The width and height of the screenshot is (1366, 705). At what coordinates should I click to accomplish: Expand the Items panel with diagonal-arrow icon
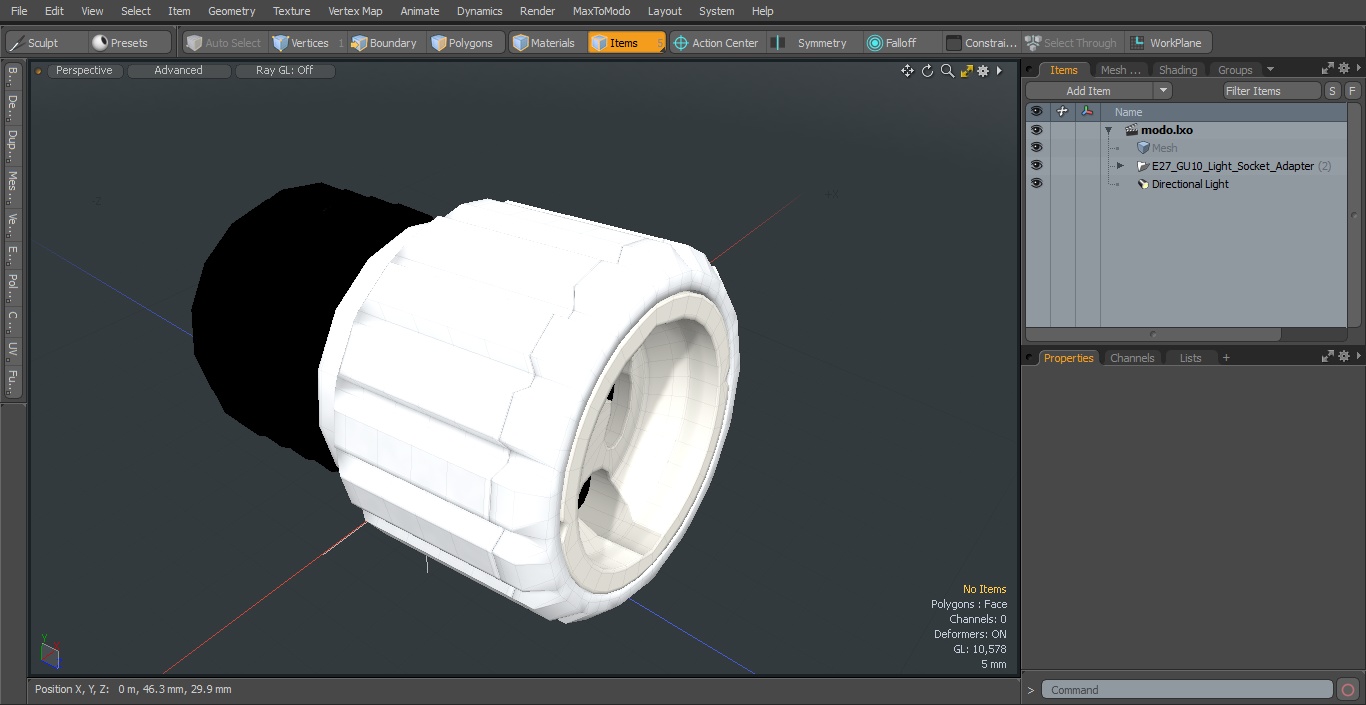(x=1328, y=69)
